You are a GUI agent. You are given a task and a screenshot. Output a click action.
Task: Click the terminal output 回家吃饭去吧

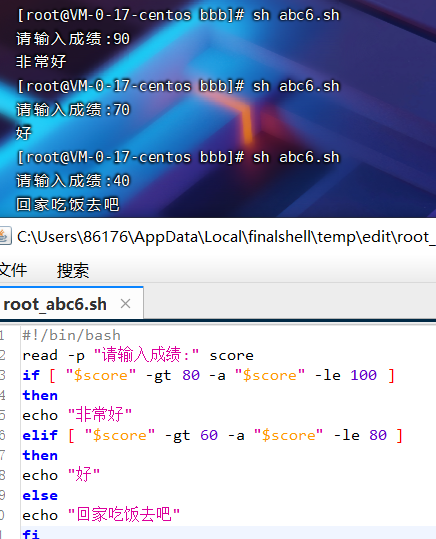68,204
